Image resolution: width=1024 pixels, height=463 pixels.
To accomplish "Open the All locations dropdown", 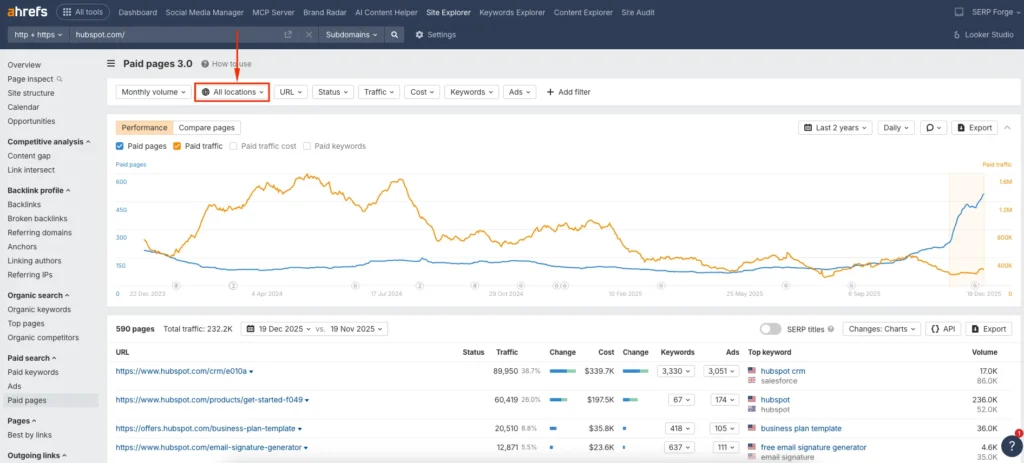I will point(232,92).
